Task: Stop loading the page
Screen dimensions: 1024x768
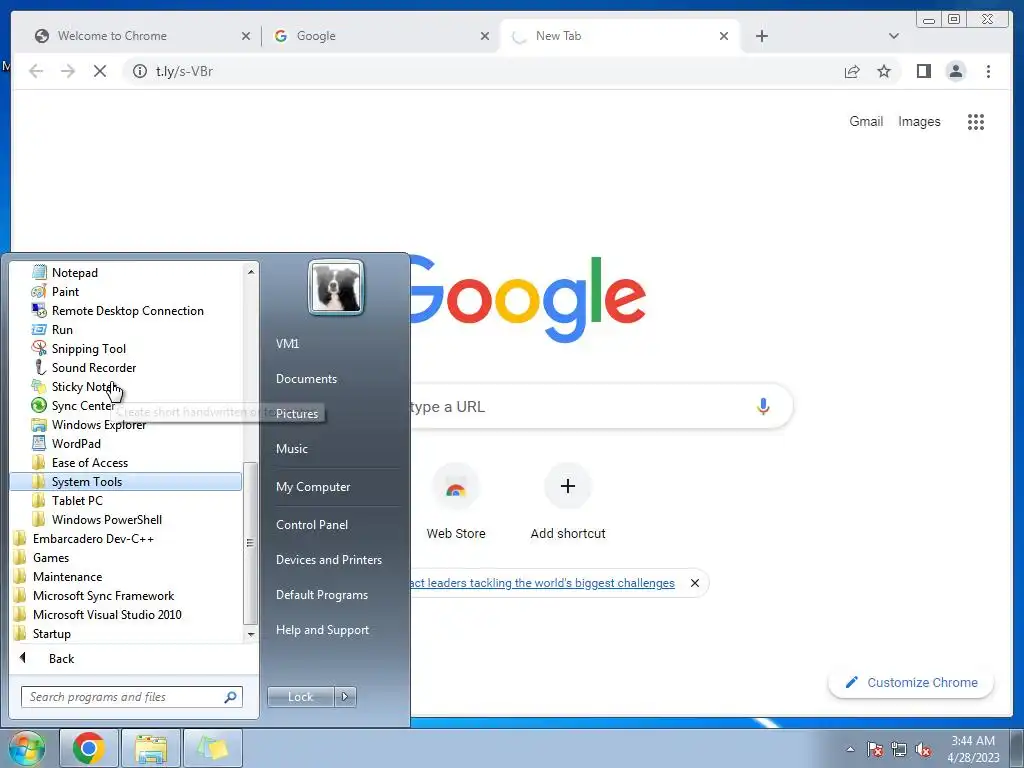Action: (x=100, y=71)
